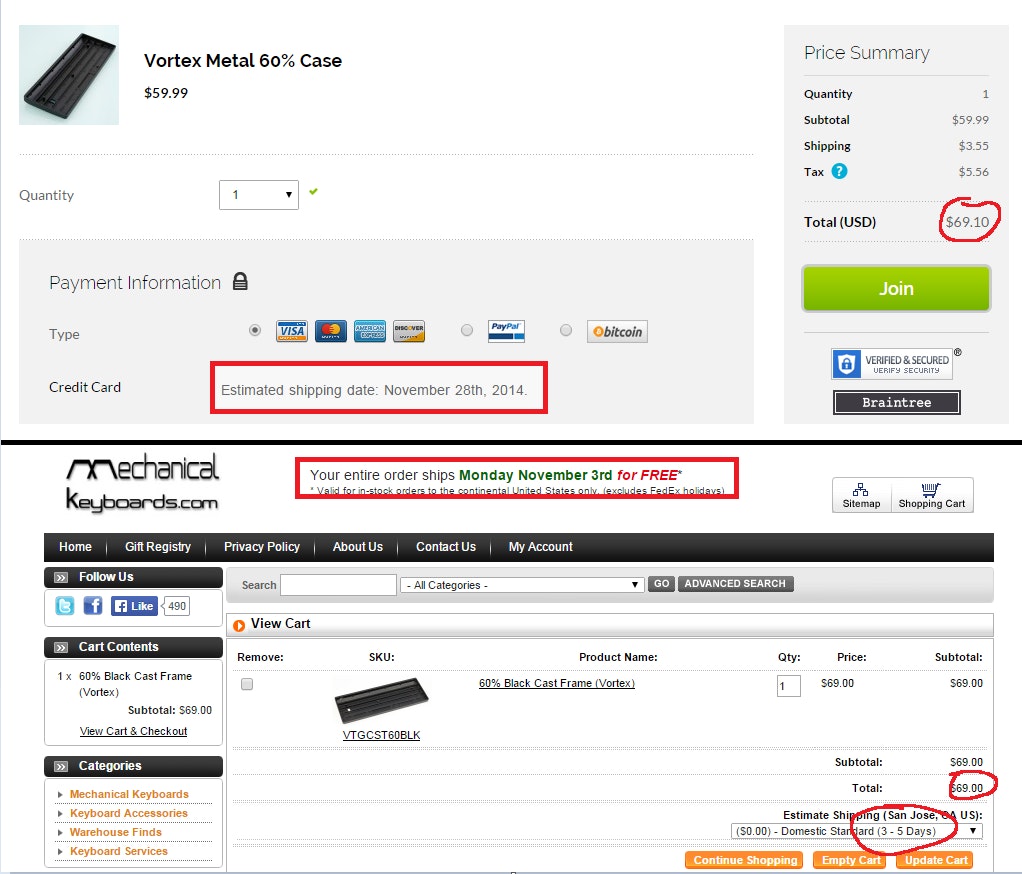Click the Tax help question mark icon
The image size is (1022, 874).
[x=840, y=171]
